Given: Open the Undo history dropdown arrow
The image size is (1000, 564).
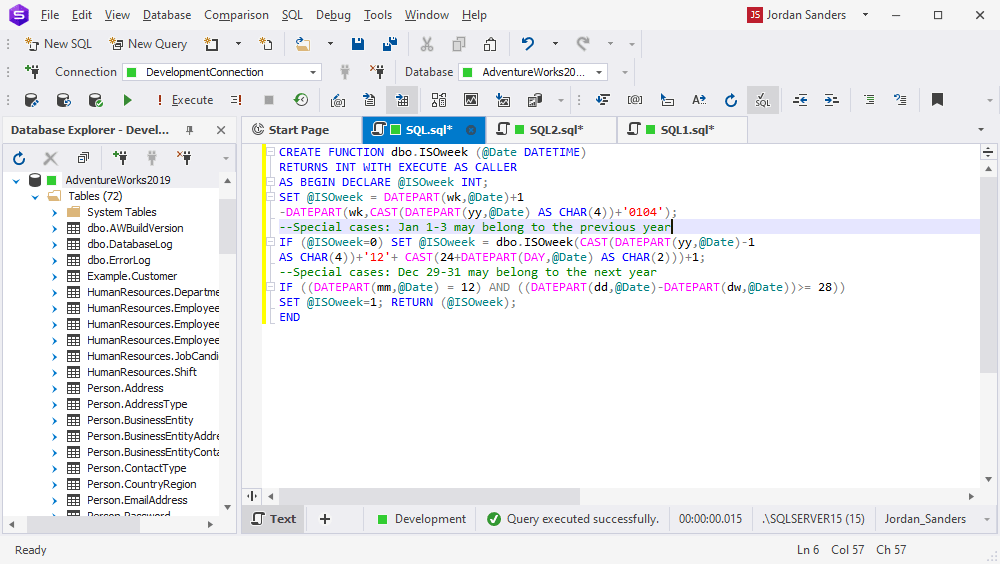Looking at the screenshot, I should point(555,43).
